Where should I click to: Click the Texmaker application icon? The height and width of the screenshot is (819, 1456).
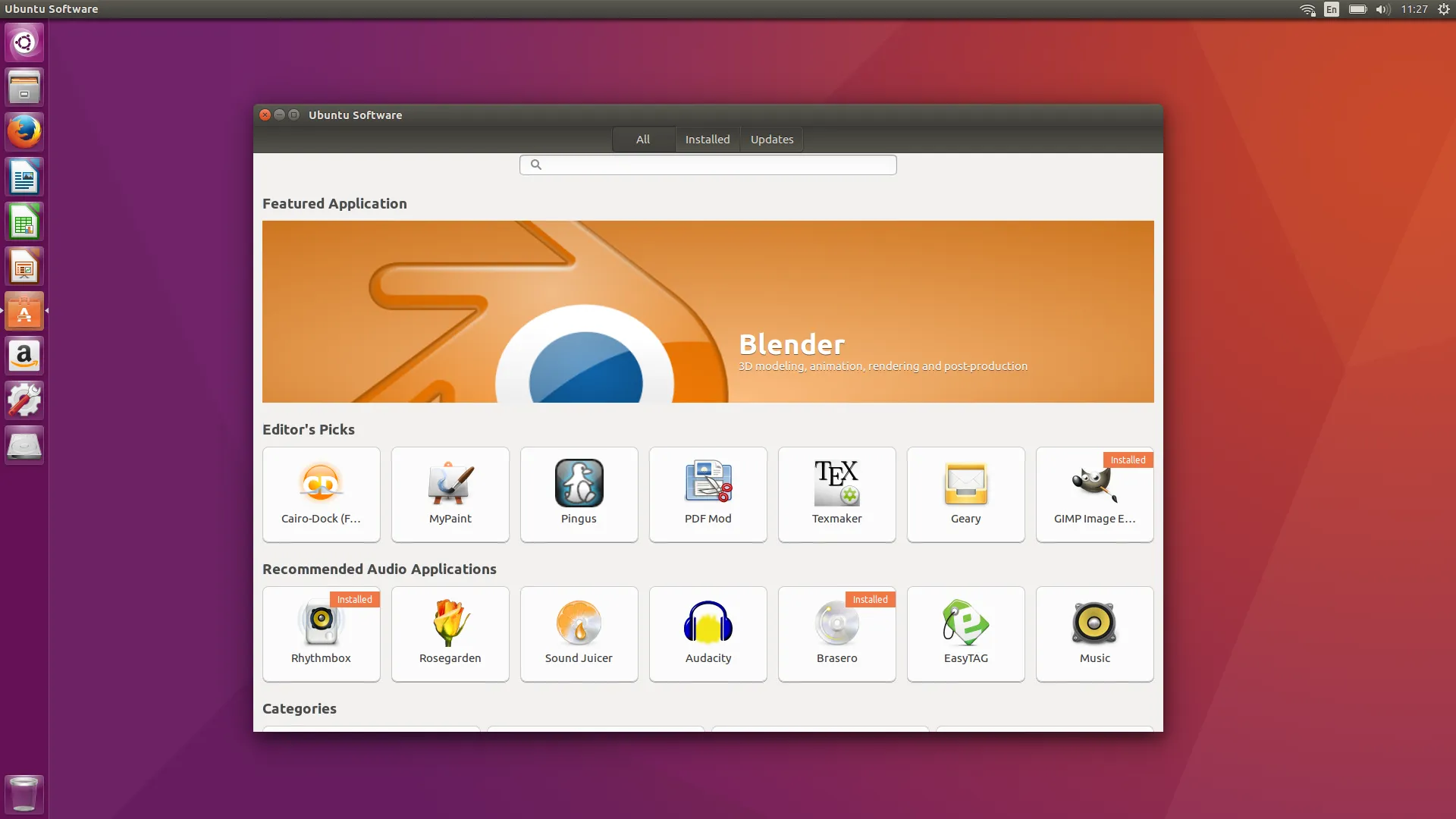[x=836, y=484]
